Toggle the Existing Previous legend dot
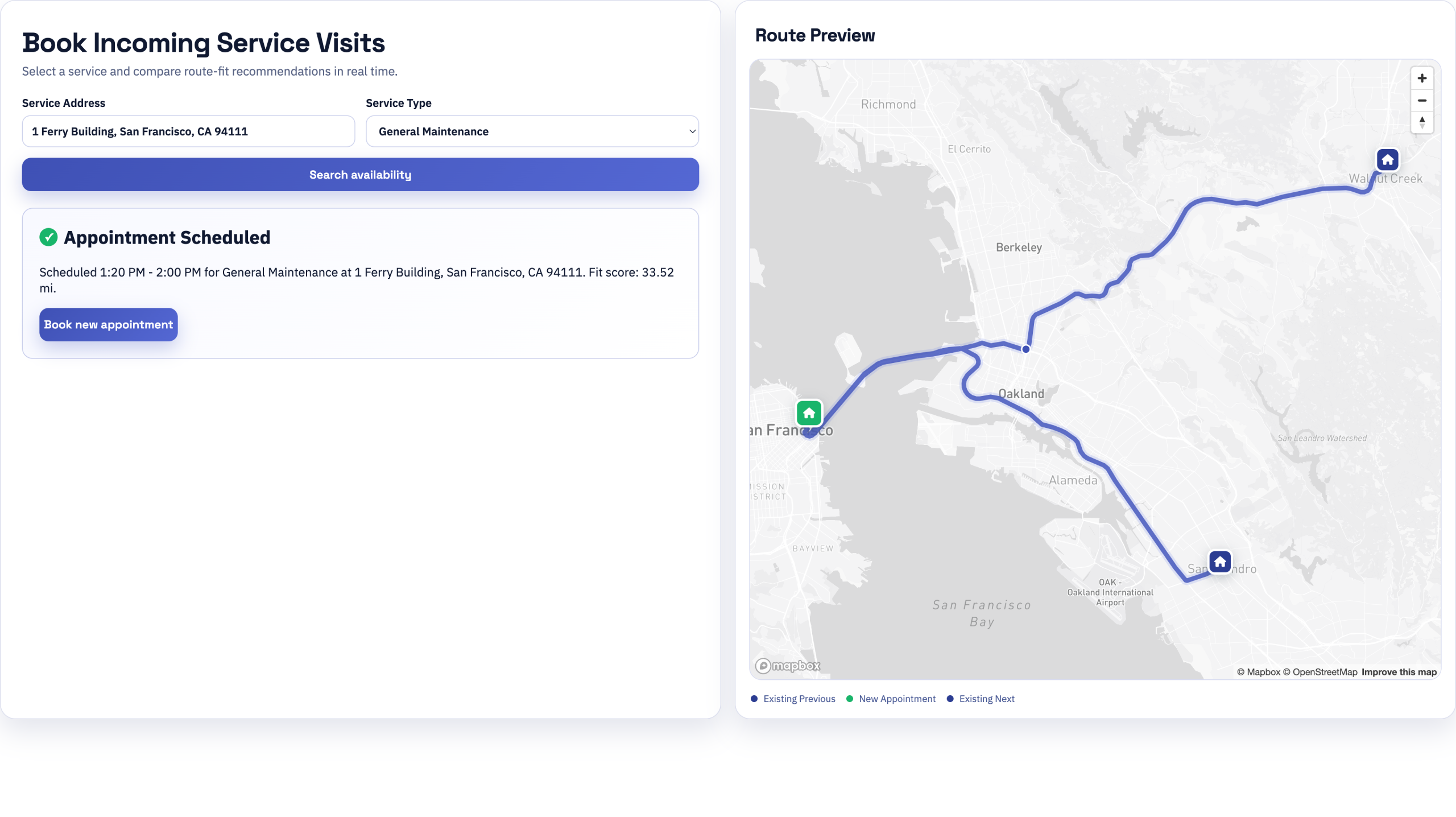The image size is (1456, 817). (x=754, y=699)
